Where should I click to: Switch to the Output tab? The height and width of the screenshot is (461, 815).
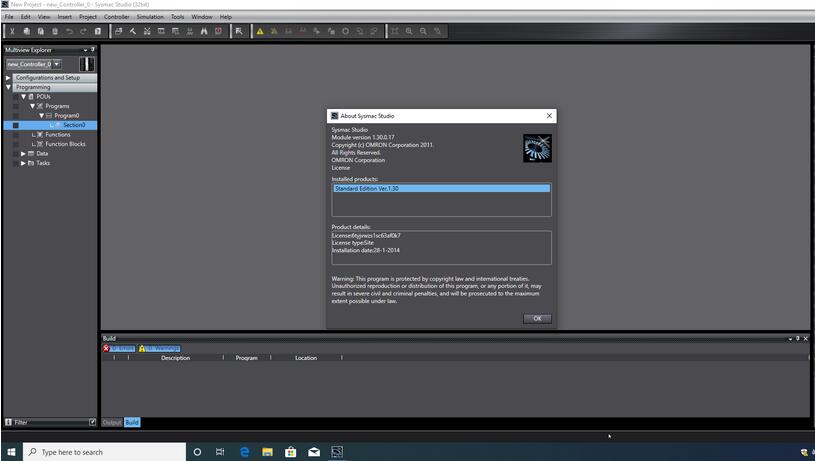point(112,422)
